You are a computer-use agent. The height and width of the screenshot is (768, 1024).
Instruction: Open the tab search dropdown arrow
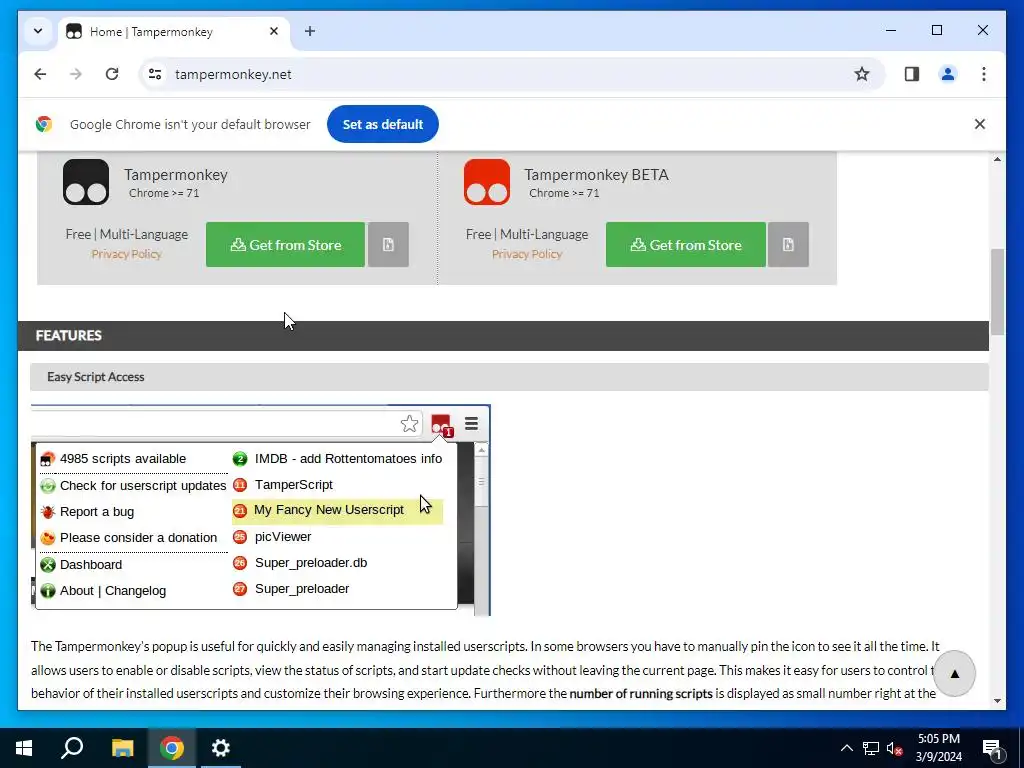point(38,31)
